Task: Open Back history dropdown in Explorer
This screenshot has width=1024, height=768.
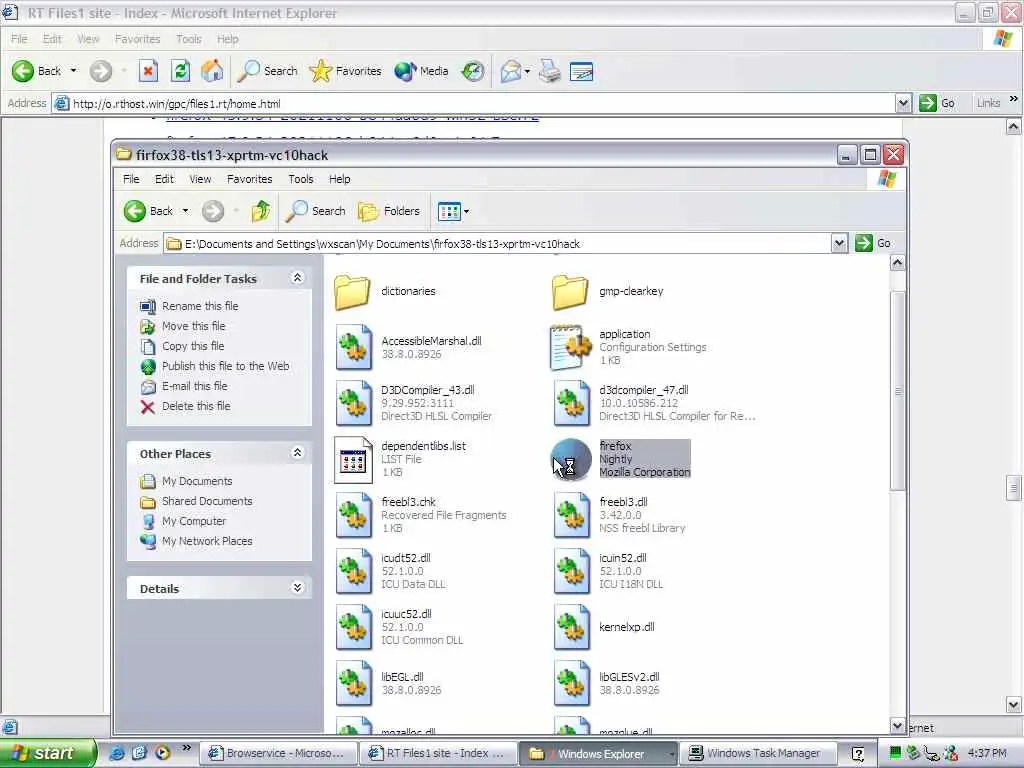Action: (185, 211)
